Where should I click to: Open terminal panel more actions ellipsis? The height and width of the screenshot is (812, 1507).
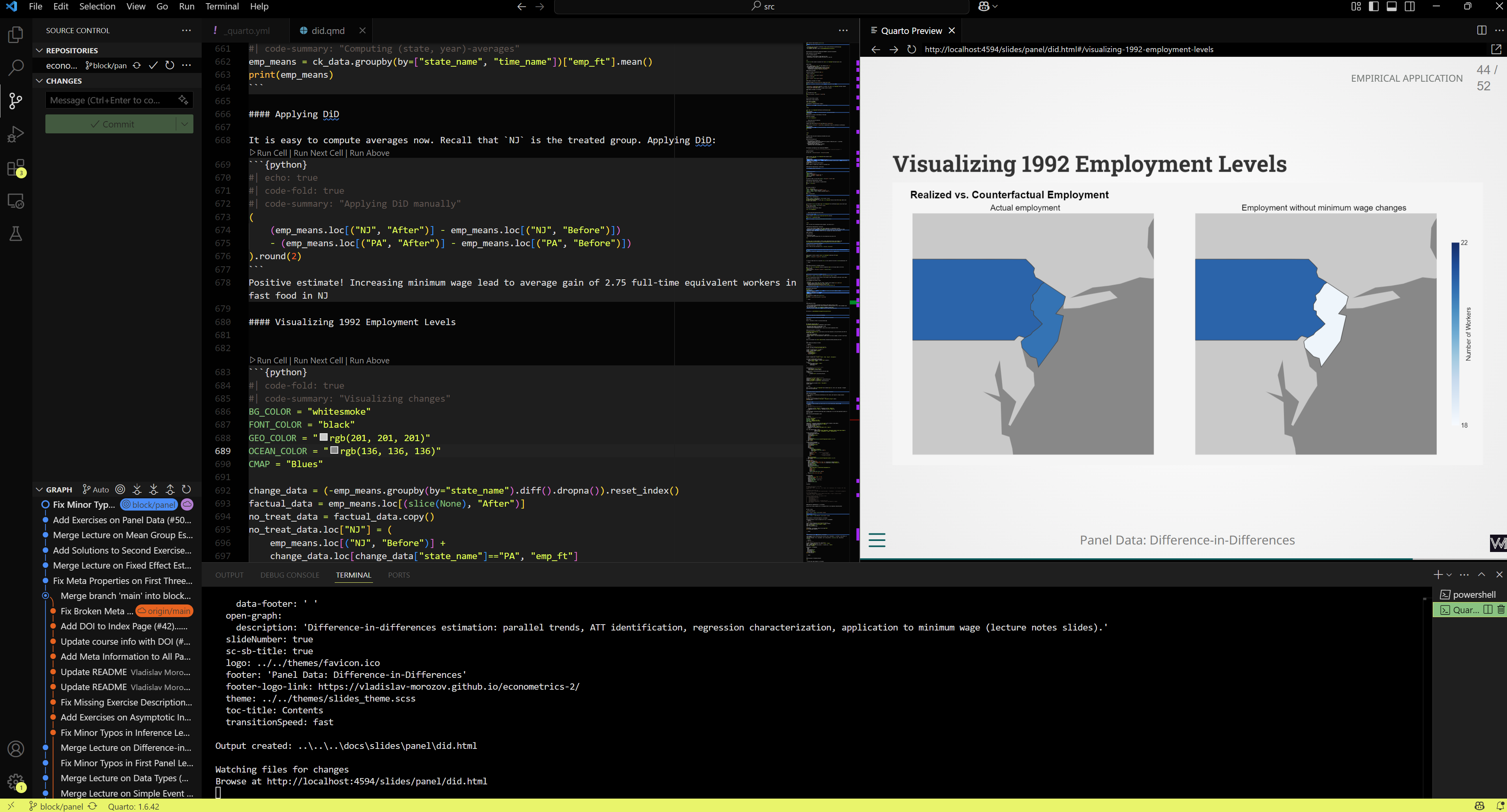tap(1464, 574)
